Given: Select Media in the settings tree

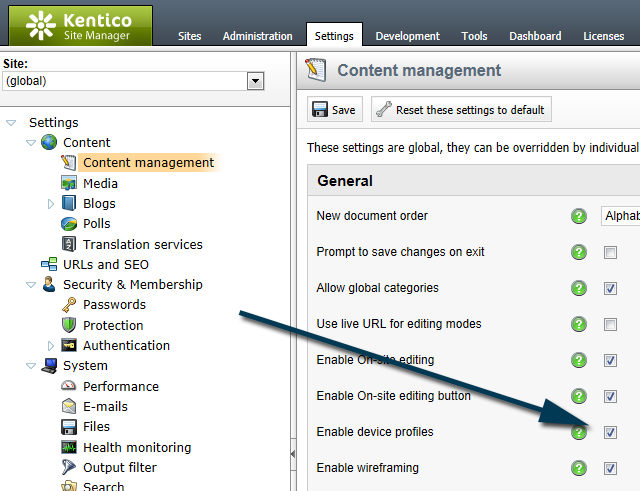Looking at the screenshot, I should 100,183.
